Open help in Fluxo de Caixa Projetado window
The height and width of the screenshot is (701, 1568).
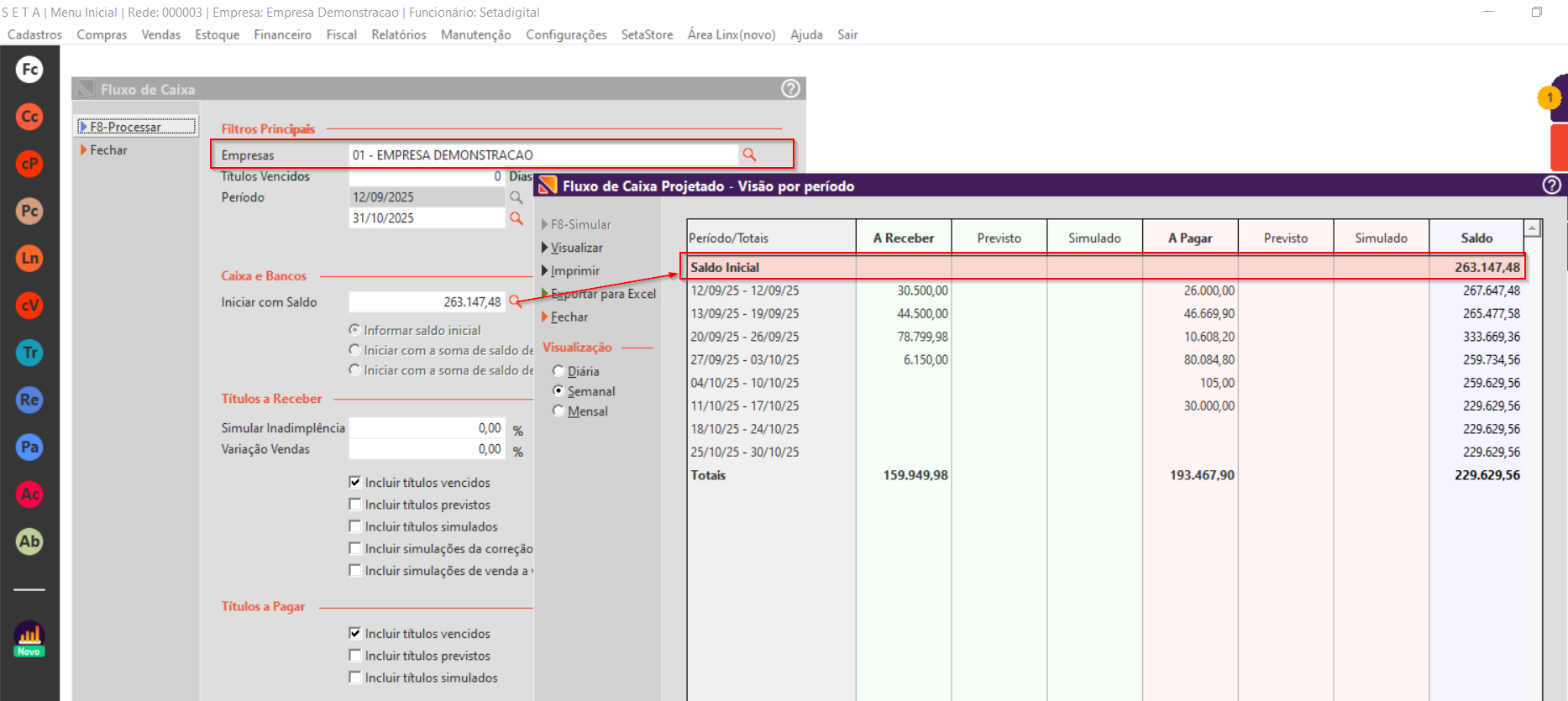click(x=1552, y=186)
